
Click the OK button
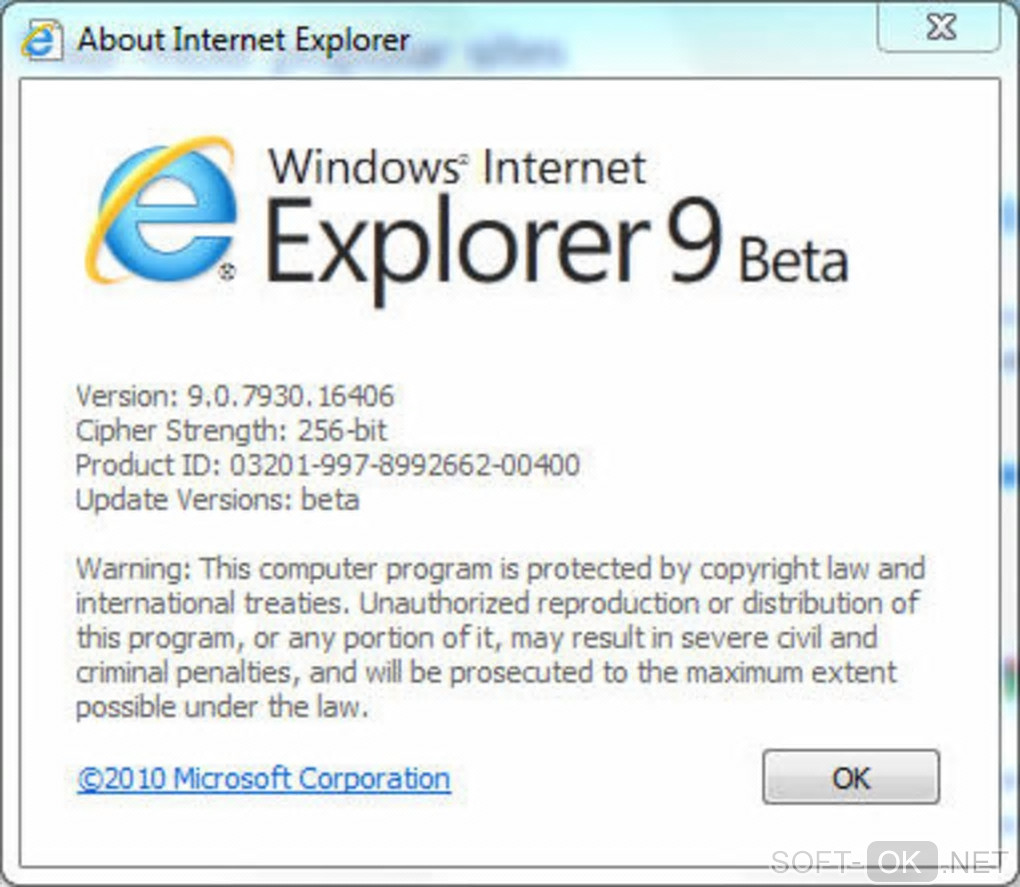pos(851,777)
